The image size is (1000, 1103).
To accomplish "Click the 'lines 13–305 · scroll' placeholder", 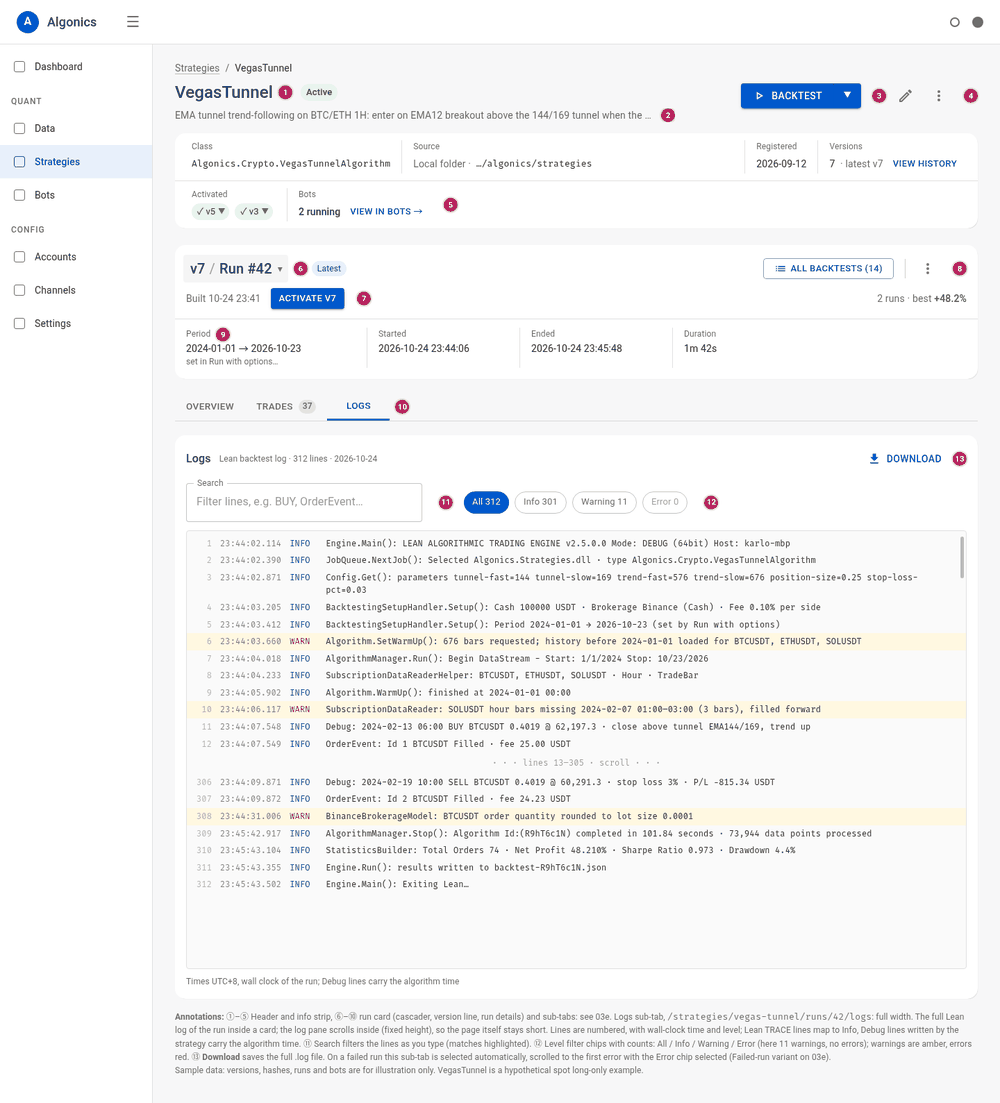I will point(576,763).
